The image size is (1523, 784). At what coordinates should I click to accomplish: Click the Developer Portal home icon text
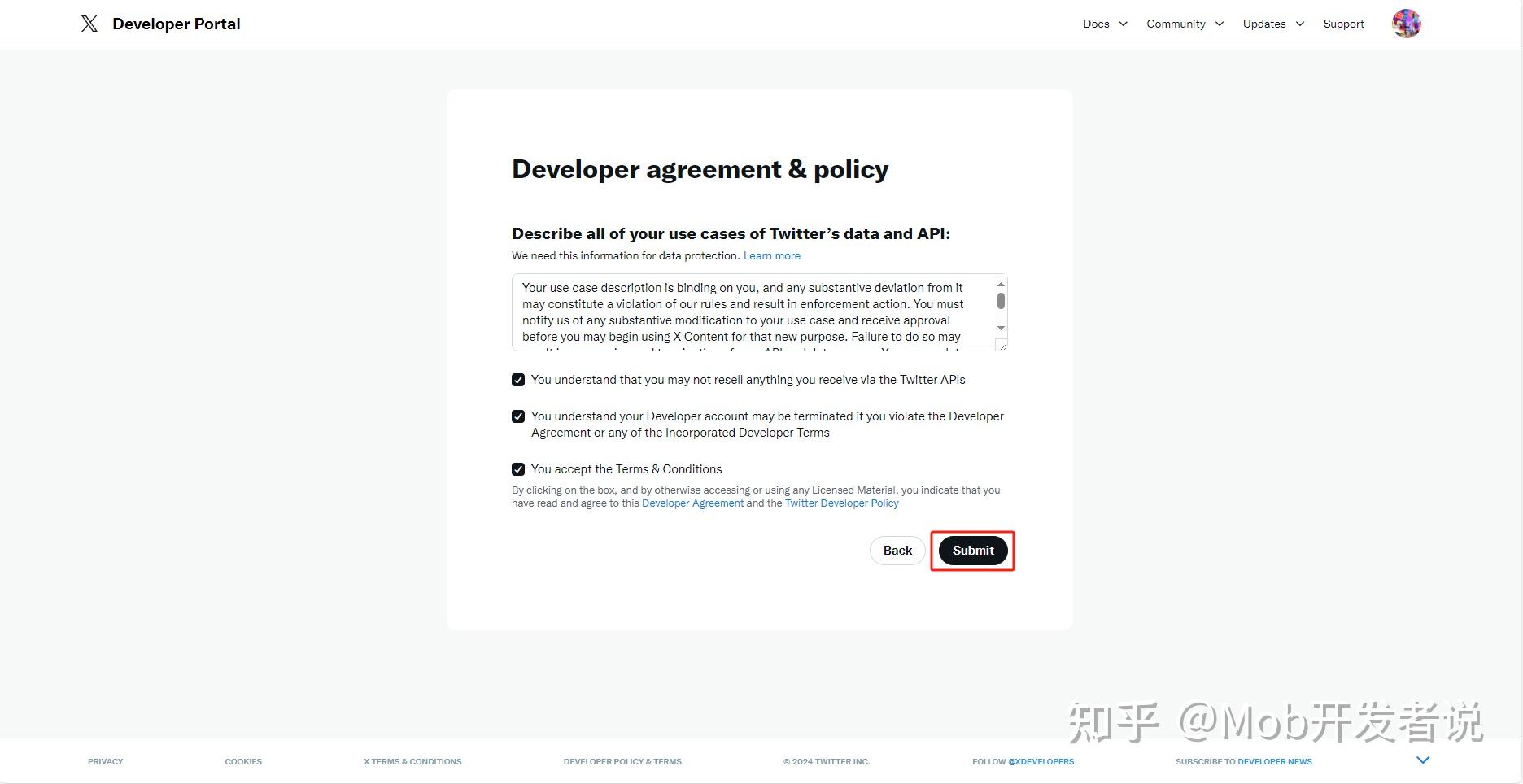click(176, 24)
